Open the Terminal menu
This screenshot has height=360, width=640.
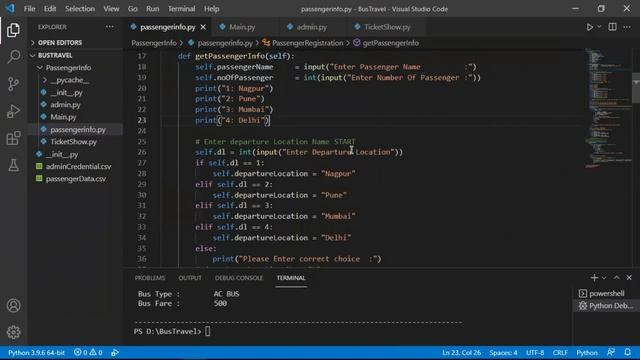pyautogui.click(x=181, y=9)
